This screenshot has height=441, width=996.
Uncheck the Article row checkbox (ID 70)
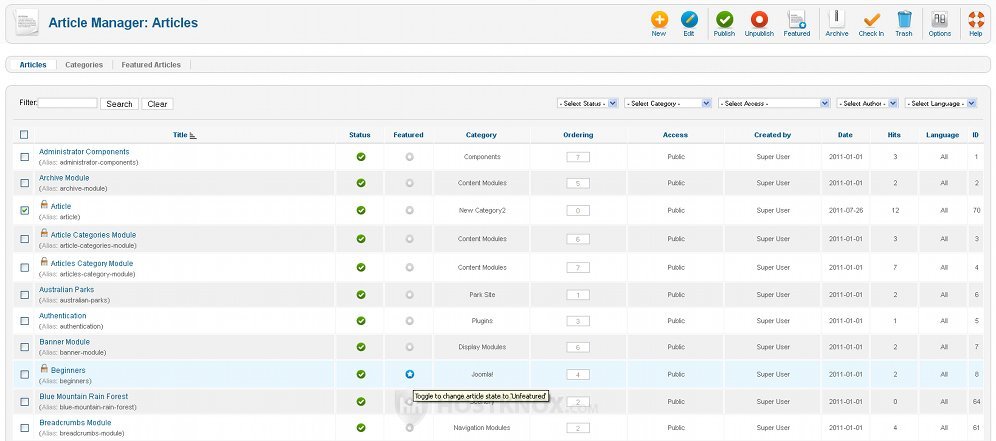tap(25, 210)
